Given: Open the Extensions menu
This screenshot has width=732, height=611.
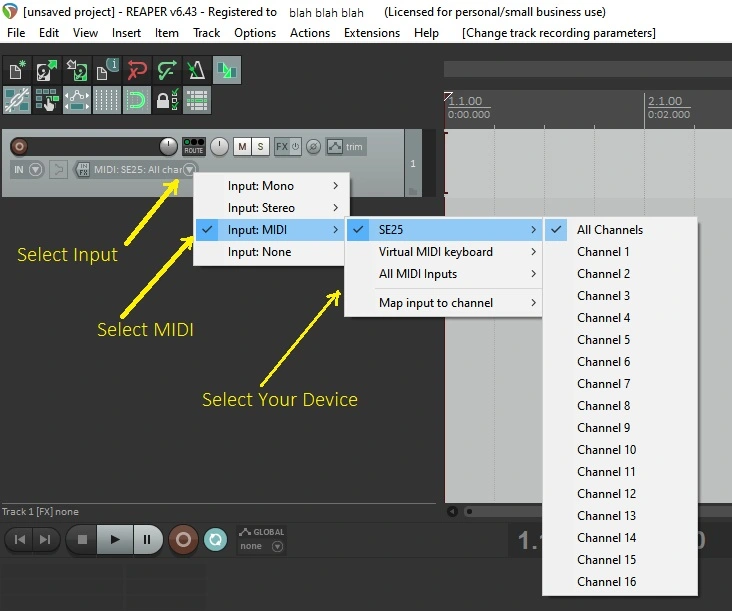Looking at the screenshot, I should [x=372, y=33].
